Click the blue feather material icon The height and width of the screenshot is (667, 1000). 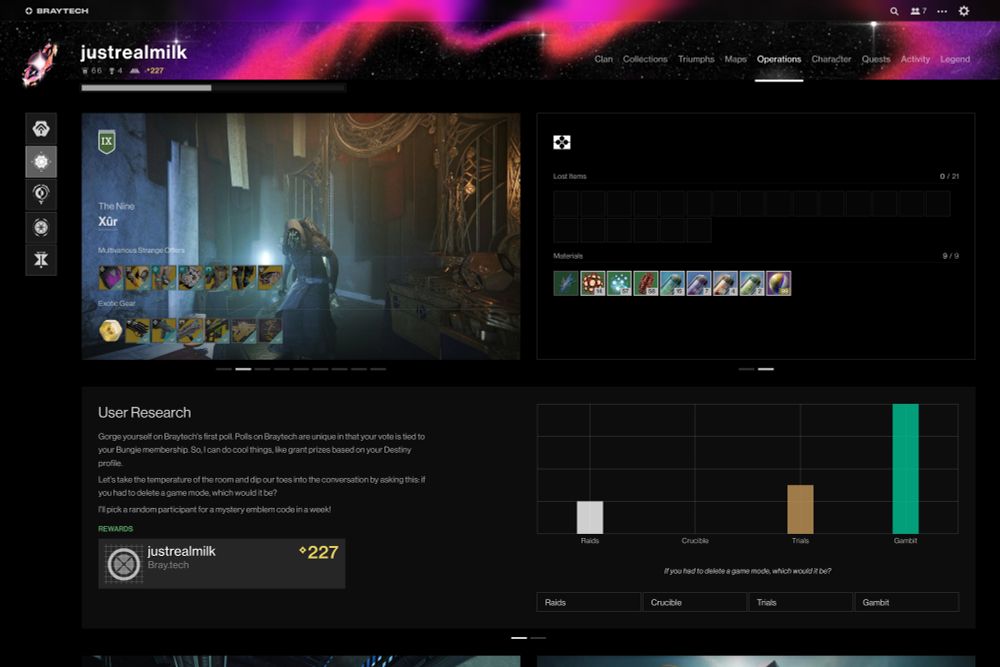pyautogui.click(x=566, y=283)
